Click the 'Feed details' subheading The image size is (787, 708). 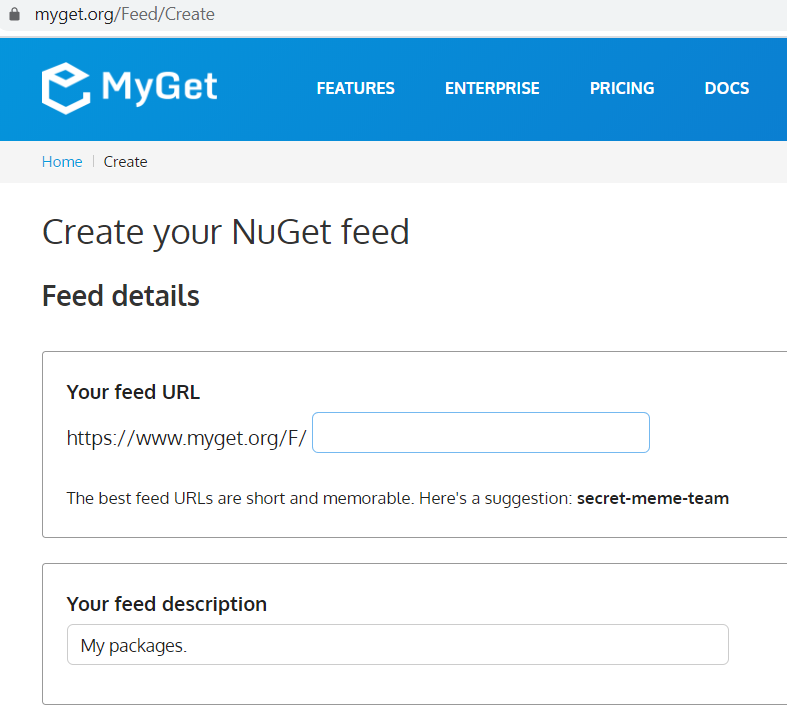click(121, 296)
